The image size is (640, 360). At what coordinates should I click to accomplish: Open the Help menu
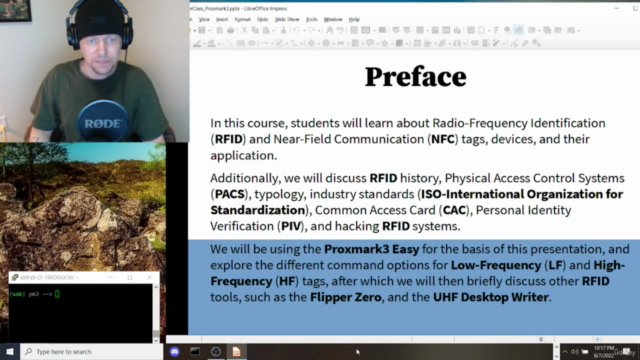354,19
